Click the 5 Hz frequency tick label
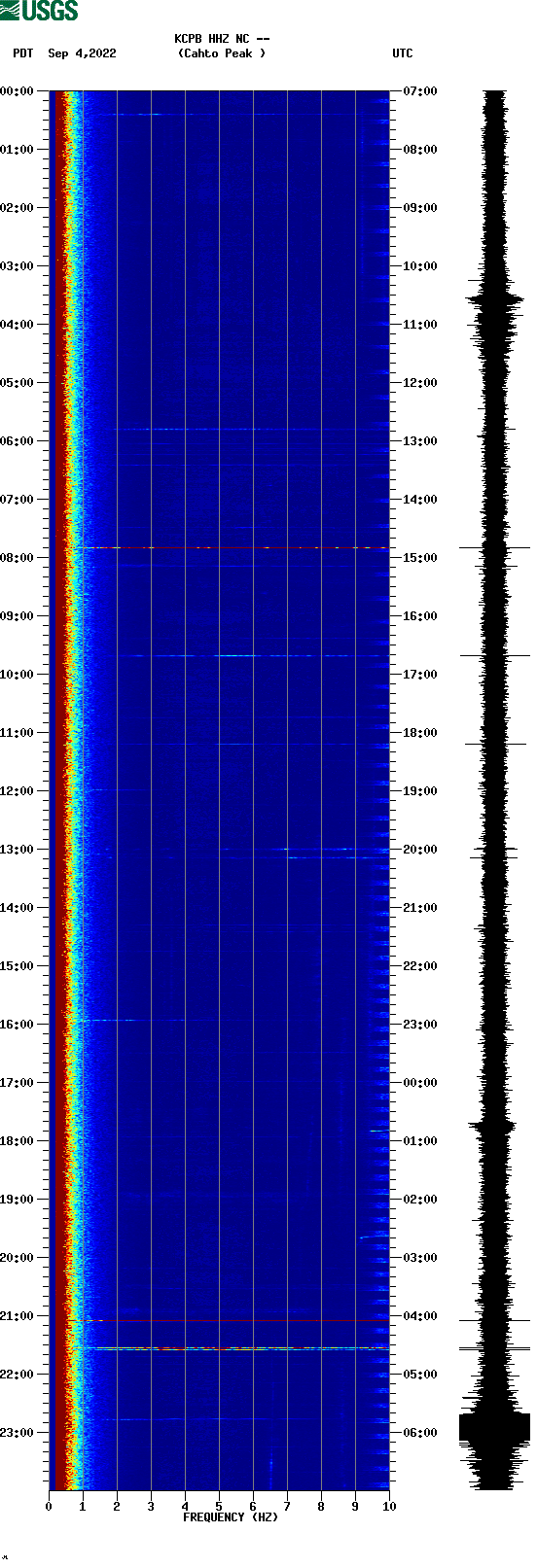Screen dimensions: 537x1568 click(219, 1507)
